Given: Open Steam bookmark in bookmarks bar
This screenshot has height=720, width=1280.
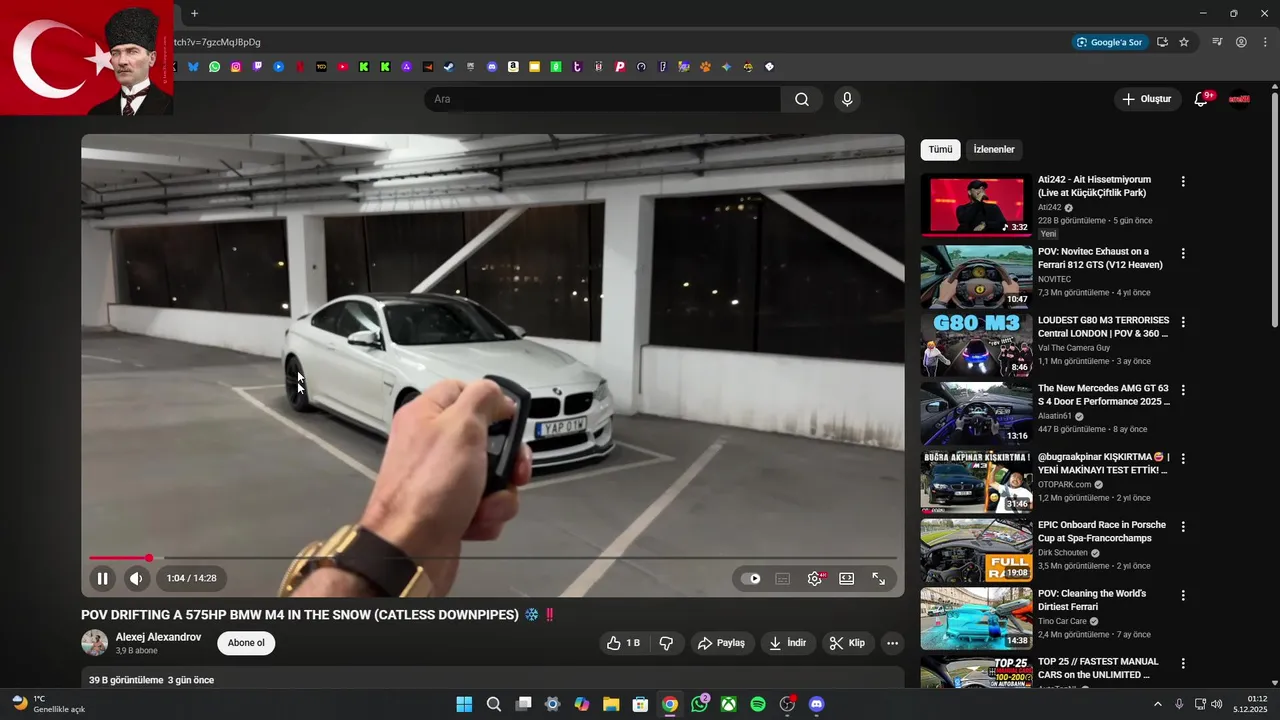Looking at the screenshot, I should (x=449, y=67).
